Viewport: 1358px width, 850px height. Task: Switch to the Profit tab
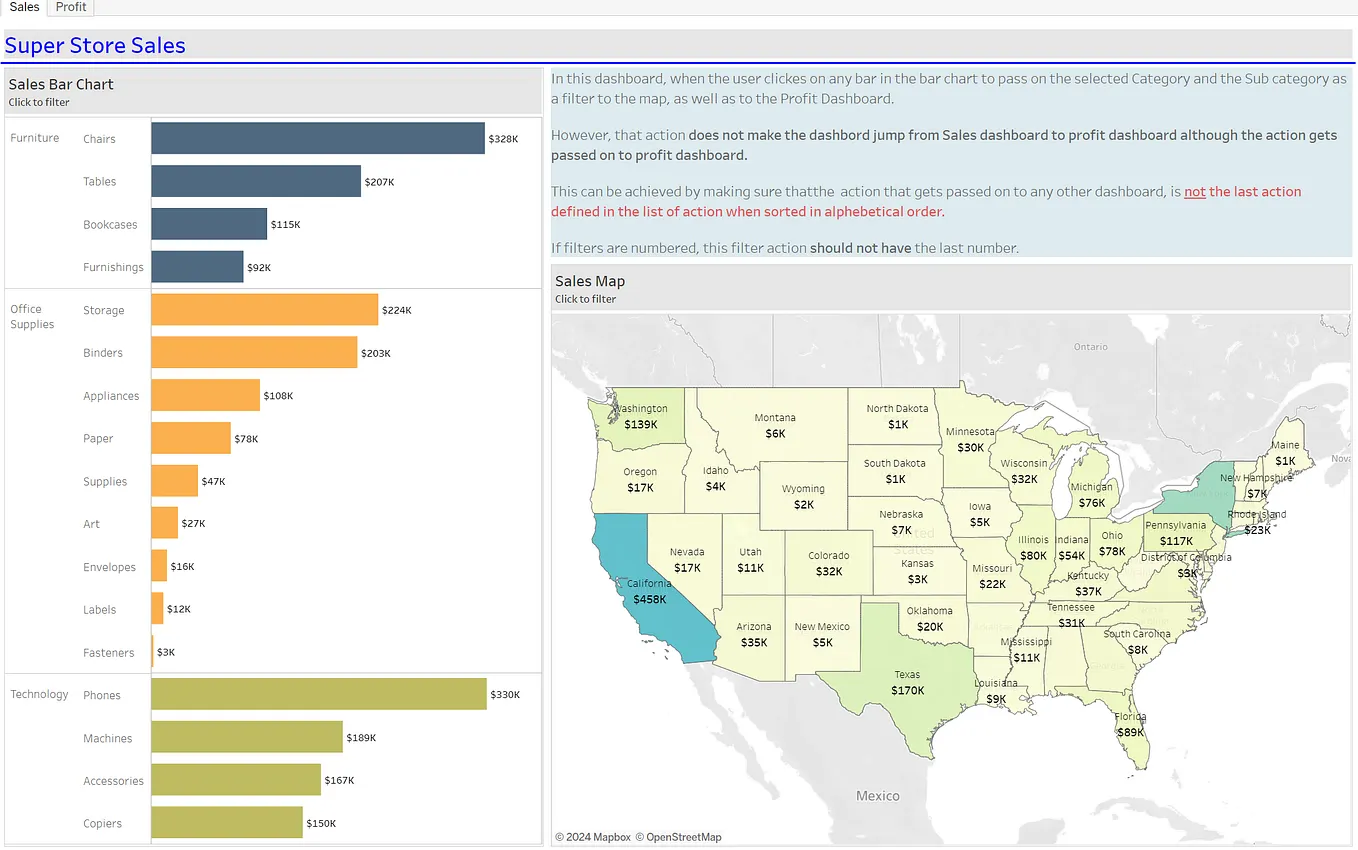(x=71, y=7)
